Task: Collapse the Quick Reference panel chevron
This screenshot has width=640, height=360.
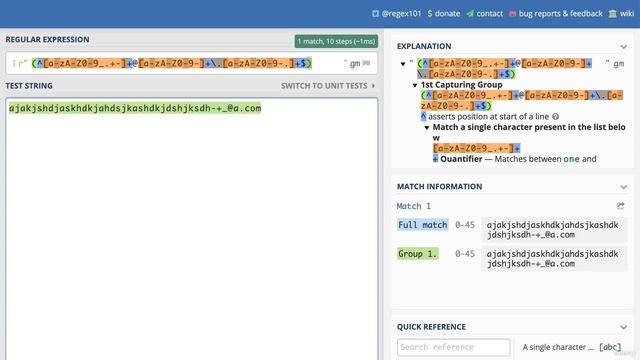Action: point(623,327)
